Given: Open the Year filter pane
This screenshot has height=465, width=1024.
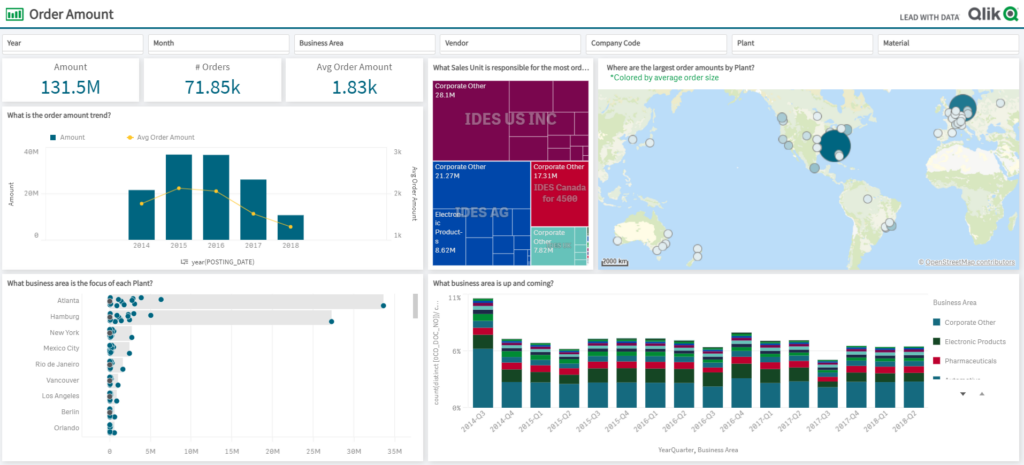Looking at the screenshot, I should click(73, 43).
